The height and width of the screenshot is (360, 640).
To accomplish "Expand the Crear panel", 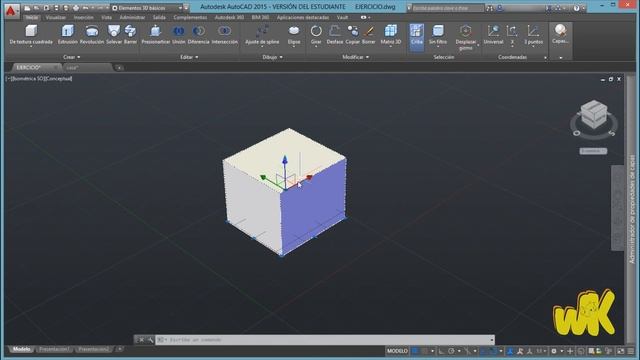I will pos(72,57).
